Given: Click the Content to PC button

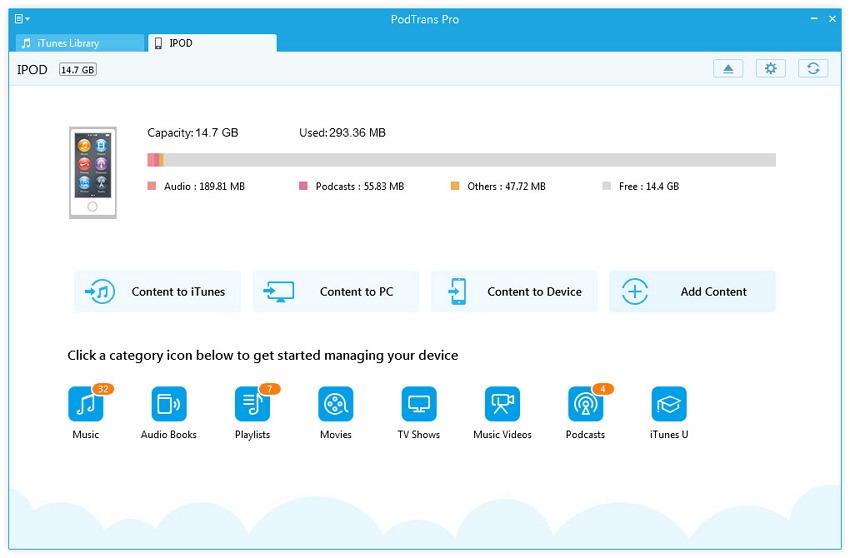Looking at the screenshot, I should coord(335,292).
